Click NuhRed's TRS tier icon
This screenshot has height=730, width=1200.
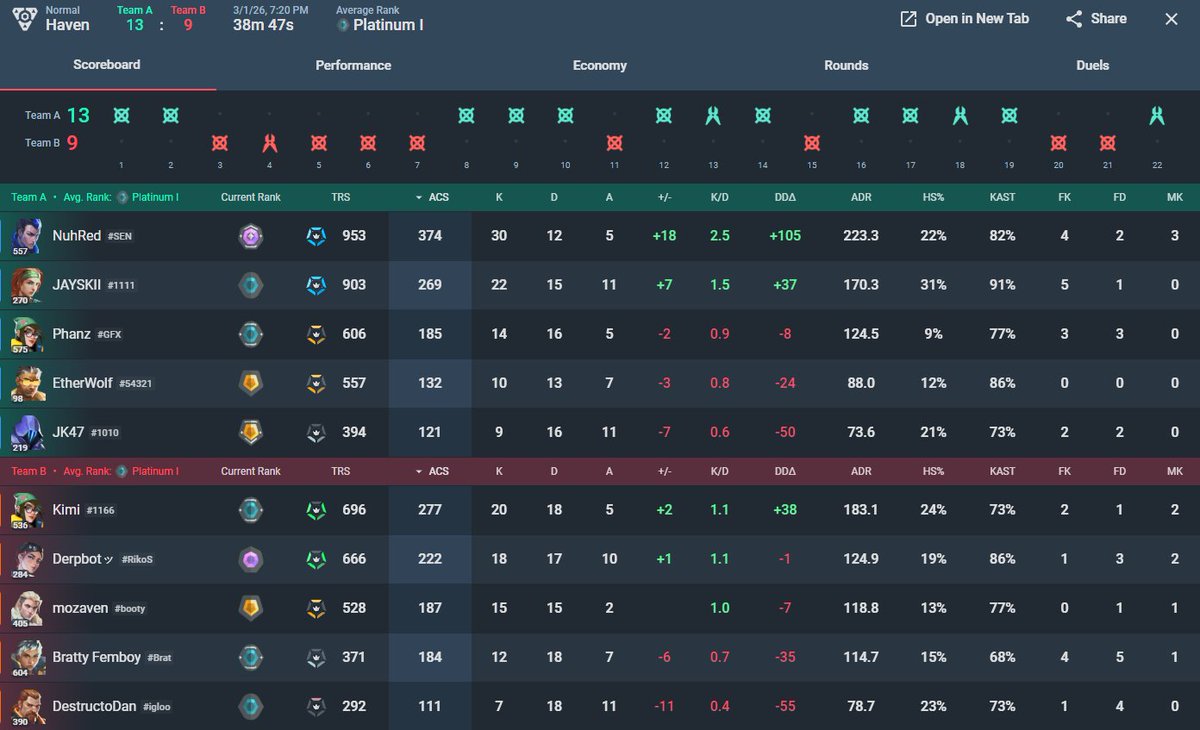(x=316, y=236)
